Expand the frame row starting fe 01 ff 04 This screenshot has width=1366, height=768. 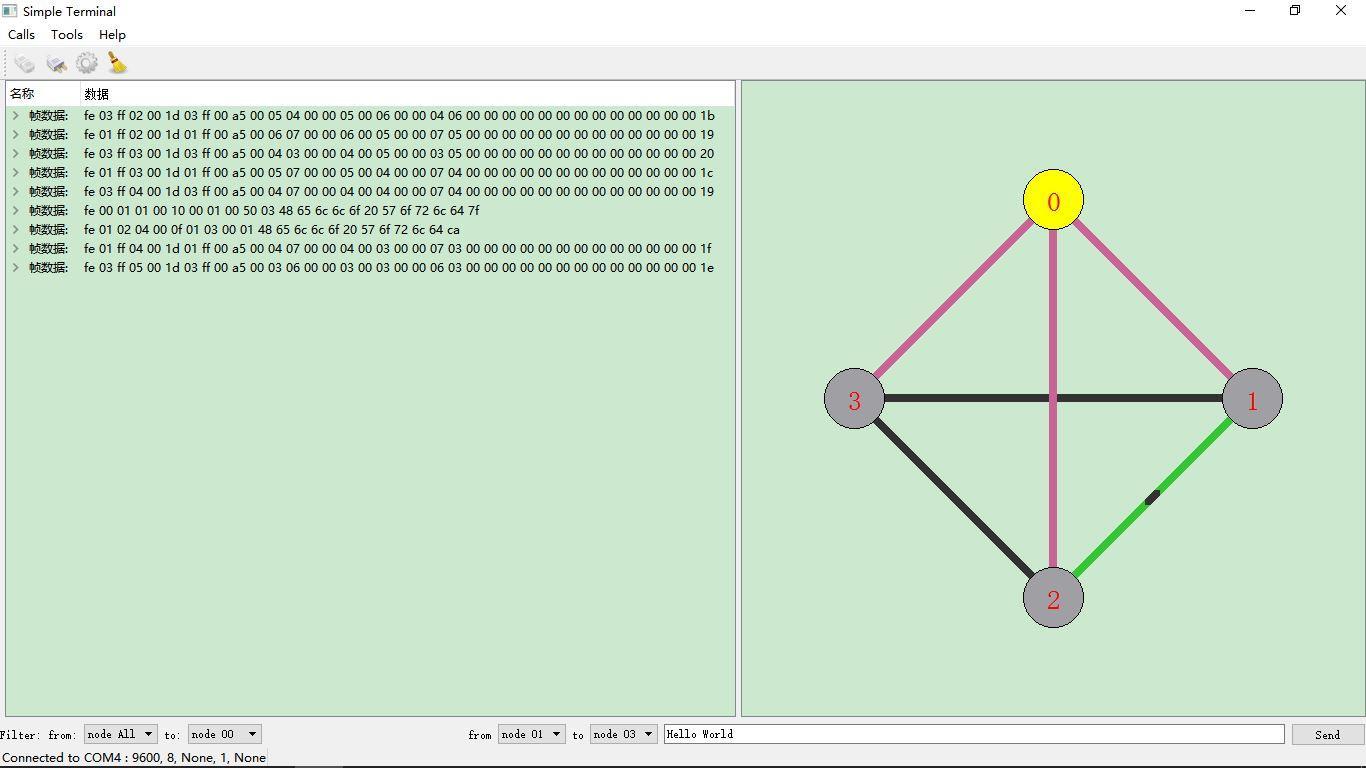click(x=16, y=248)
